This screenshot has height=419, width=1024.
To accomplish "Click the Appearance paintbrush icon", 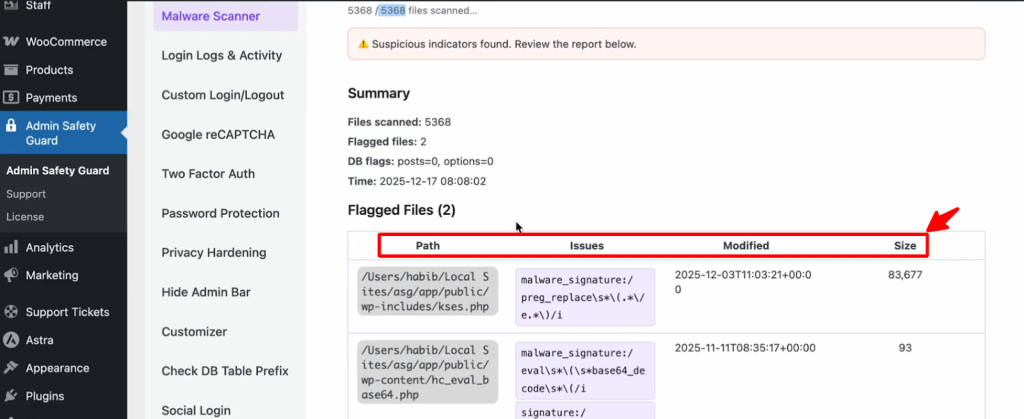I will 11,368.
